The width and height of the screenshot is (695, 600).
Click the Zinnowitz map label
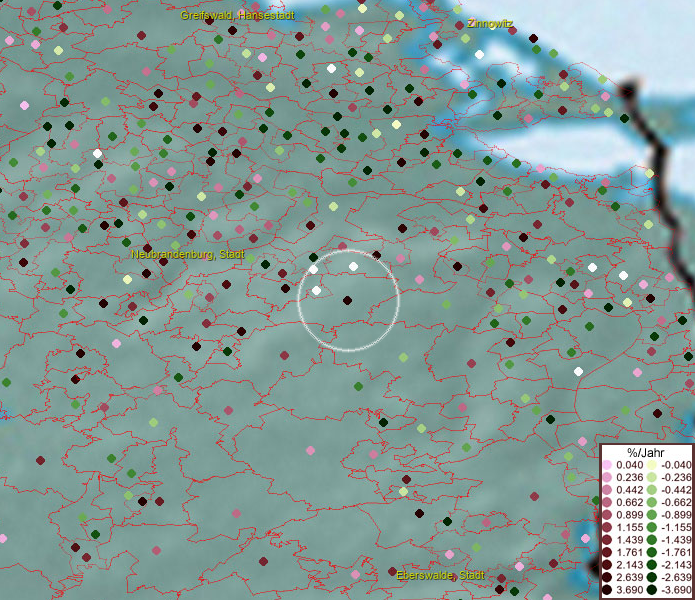coord(490,23)
